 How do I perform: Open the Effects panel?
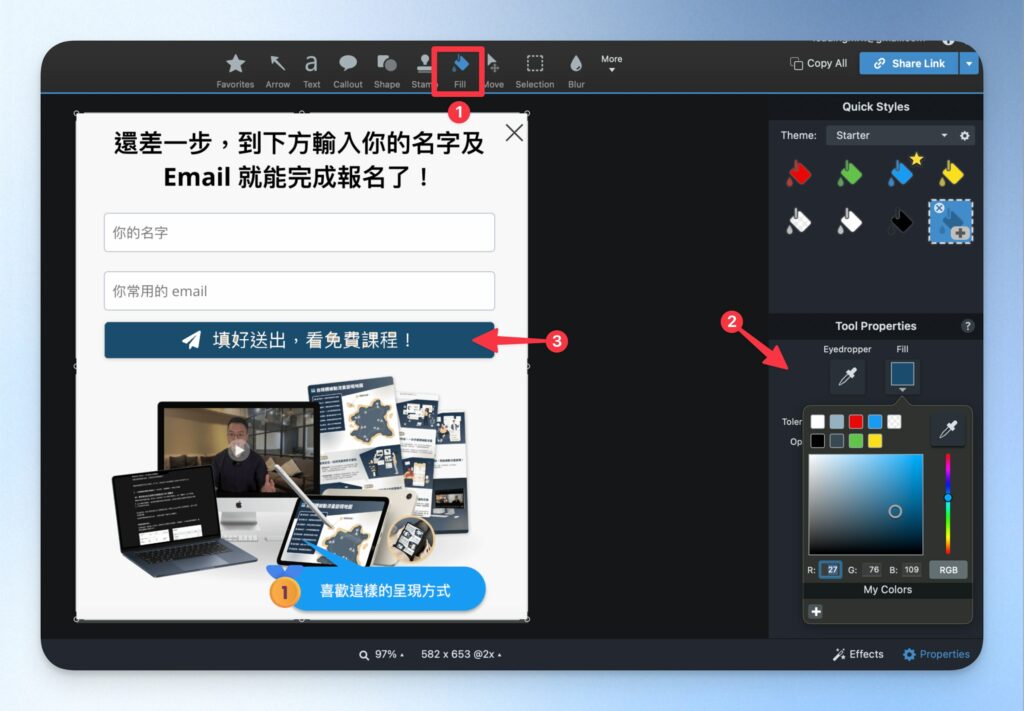pyautogui.click(x=858, y=654)
